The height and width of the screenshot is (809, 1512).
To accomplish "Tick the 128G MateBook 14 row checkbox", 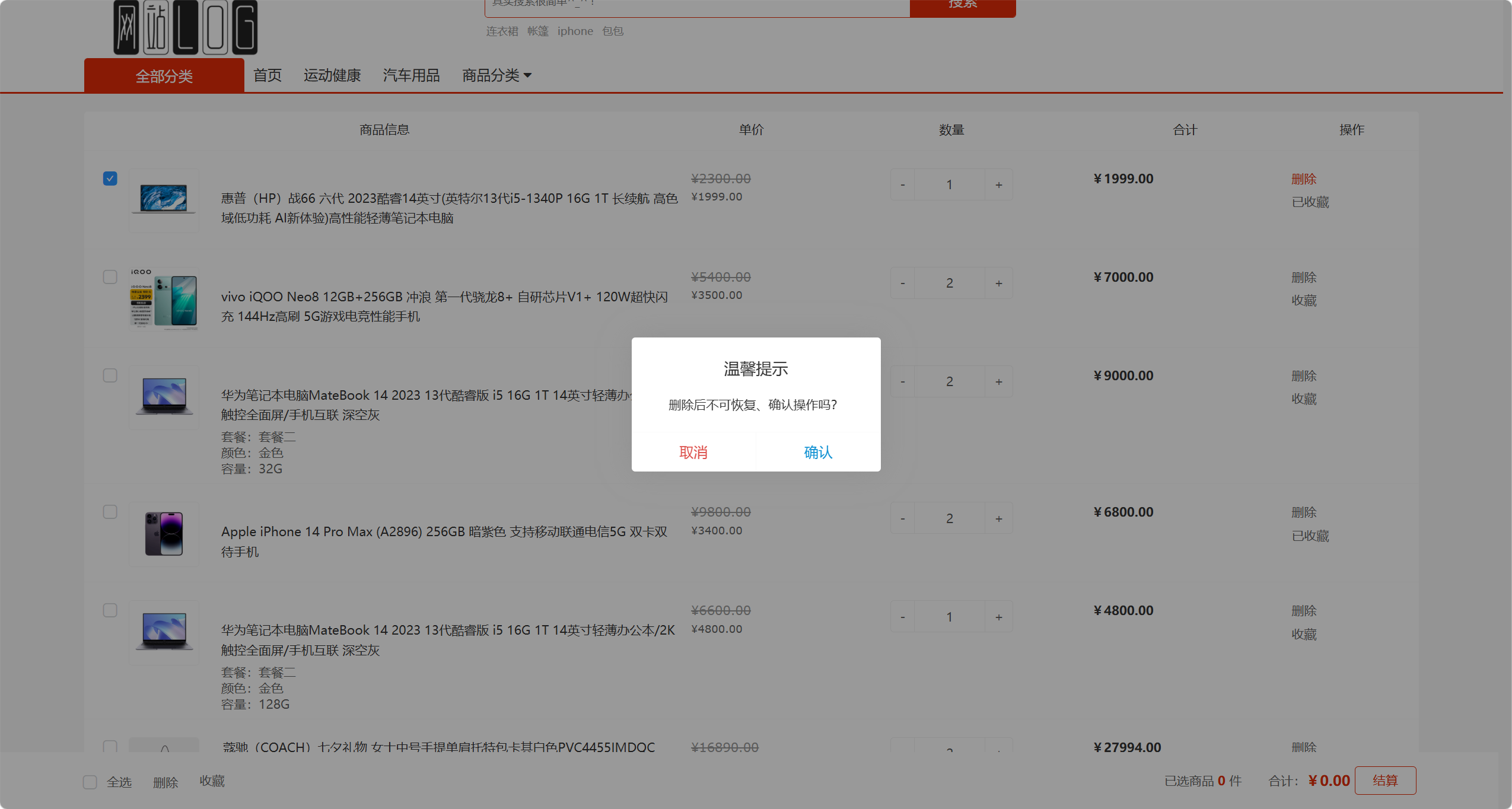I will point(110,610).
